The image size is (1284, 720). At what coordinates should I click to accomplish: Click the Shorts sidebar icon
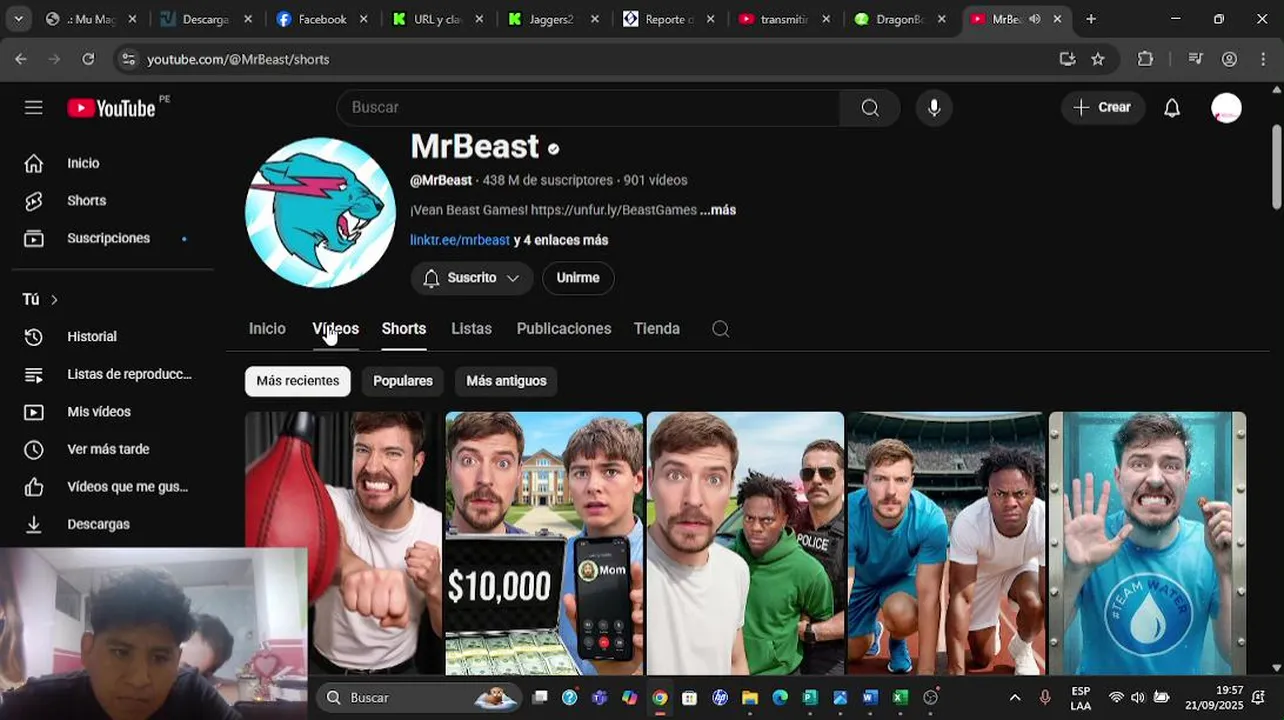click(x=34, y=201)
